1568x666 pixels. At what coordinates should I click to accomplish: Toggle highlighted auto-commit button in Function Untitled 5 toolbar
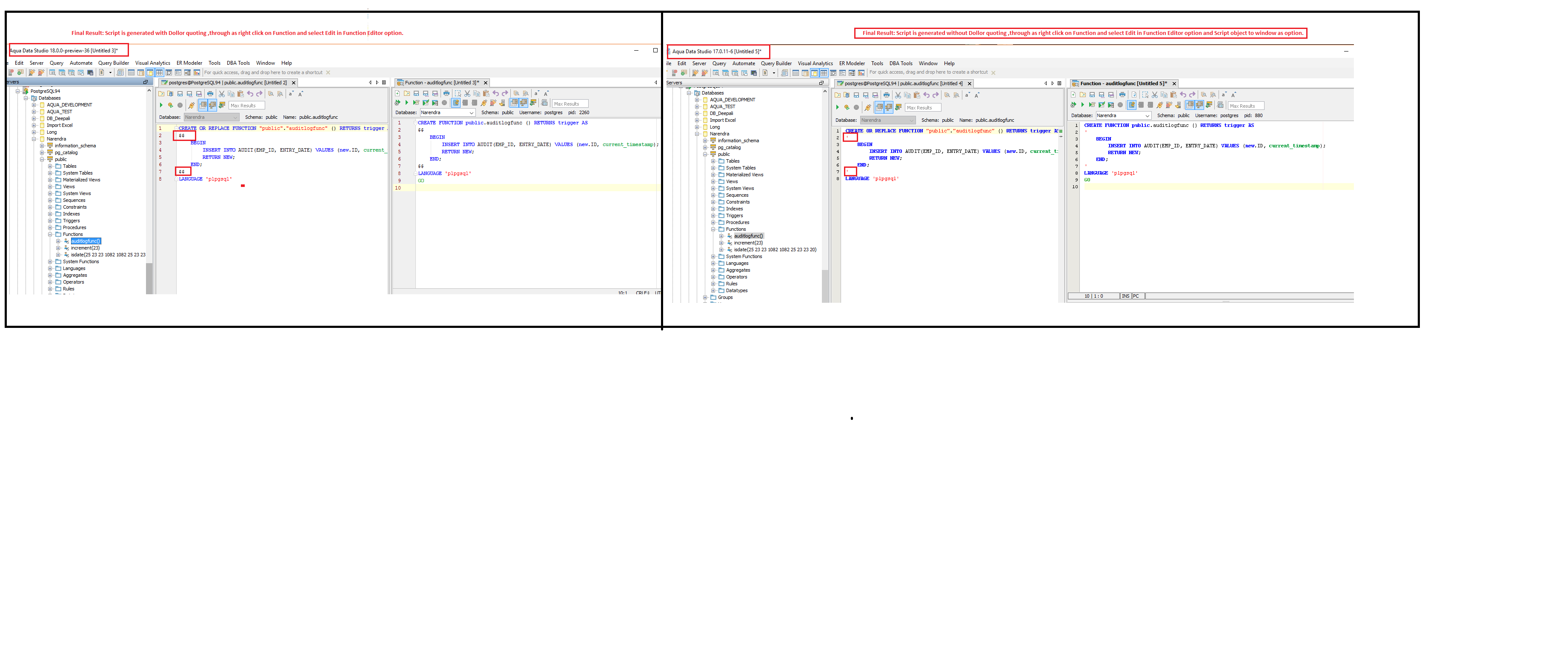(x=1132, y=105)
